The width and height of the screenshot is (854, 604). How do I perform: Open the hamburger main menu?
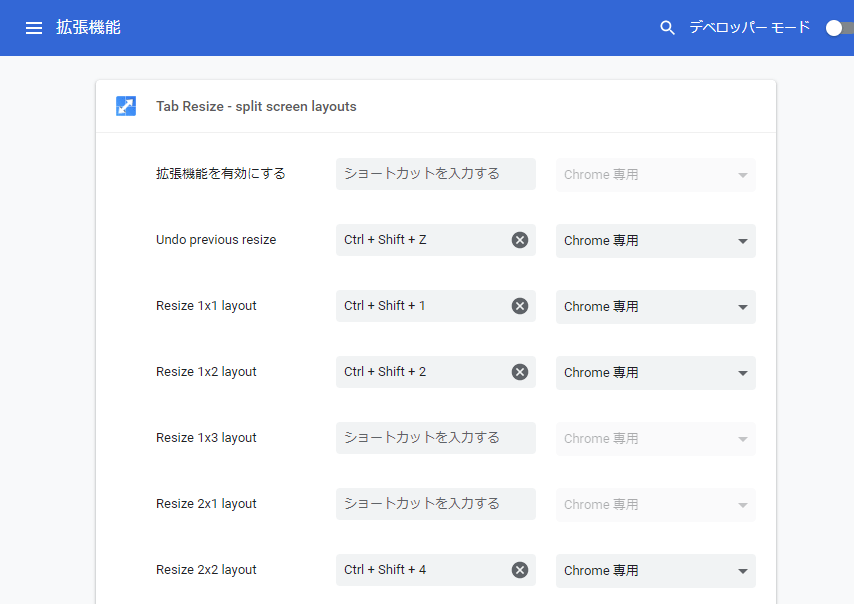tap(34, 28)
